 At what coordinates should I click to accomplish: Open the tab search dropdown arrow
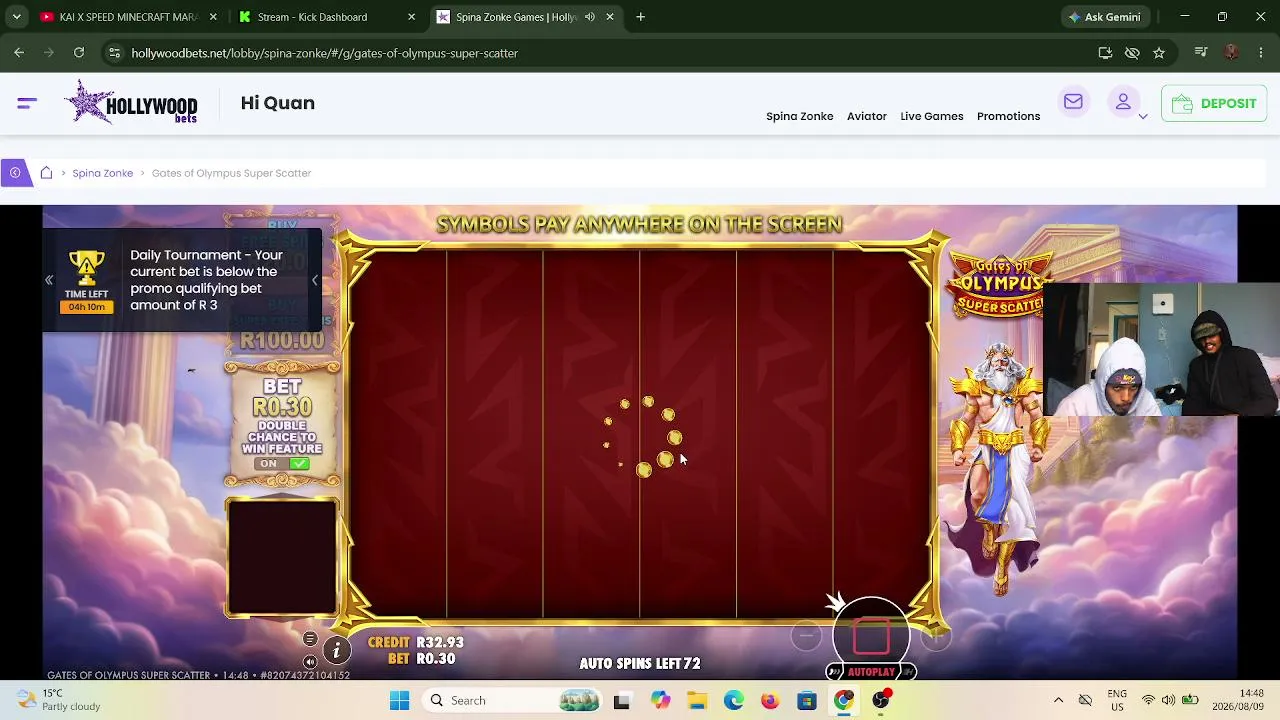pyautogui.click(x=16, y=17)
